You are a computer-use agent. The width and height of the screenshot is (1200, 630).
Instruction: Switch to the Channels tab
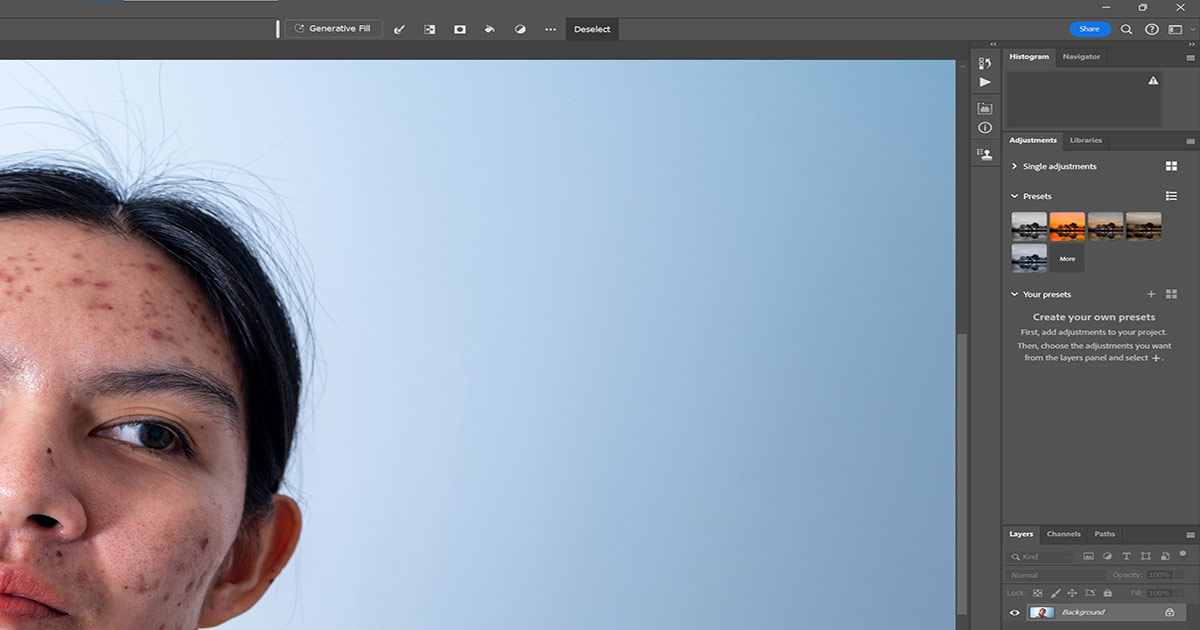pyautogui.click(x=1063, y=533)
